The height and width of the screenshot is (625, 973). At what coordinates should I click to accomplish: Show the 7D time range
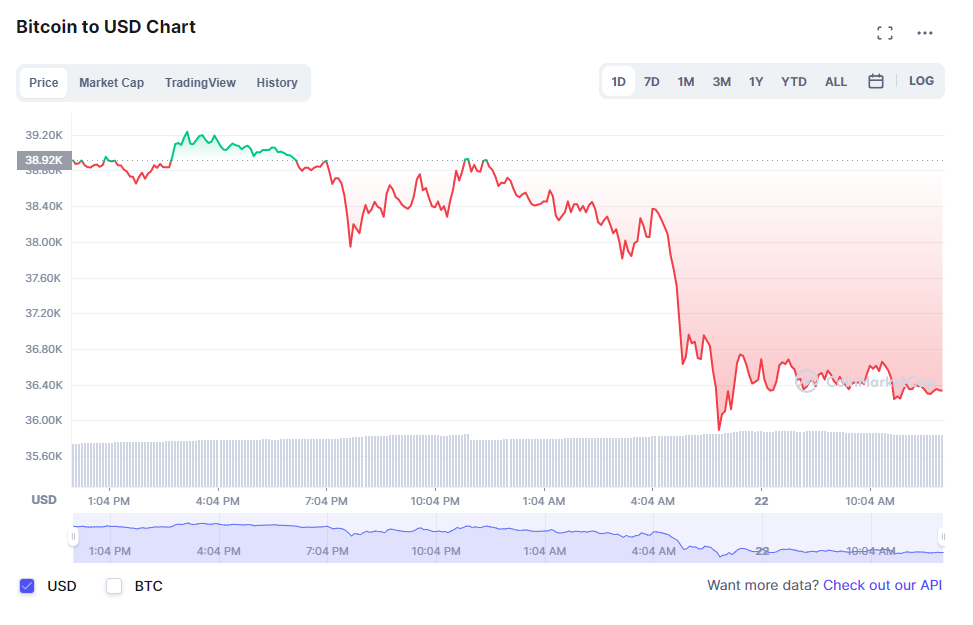pos(651,82)
